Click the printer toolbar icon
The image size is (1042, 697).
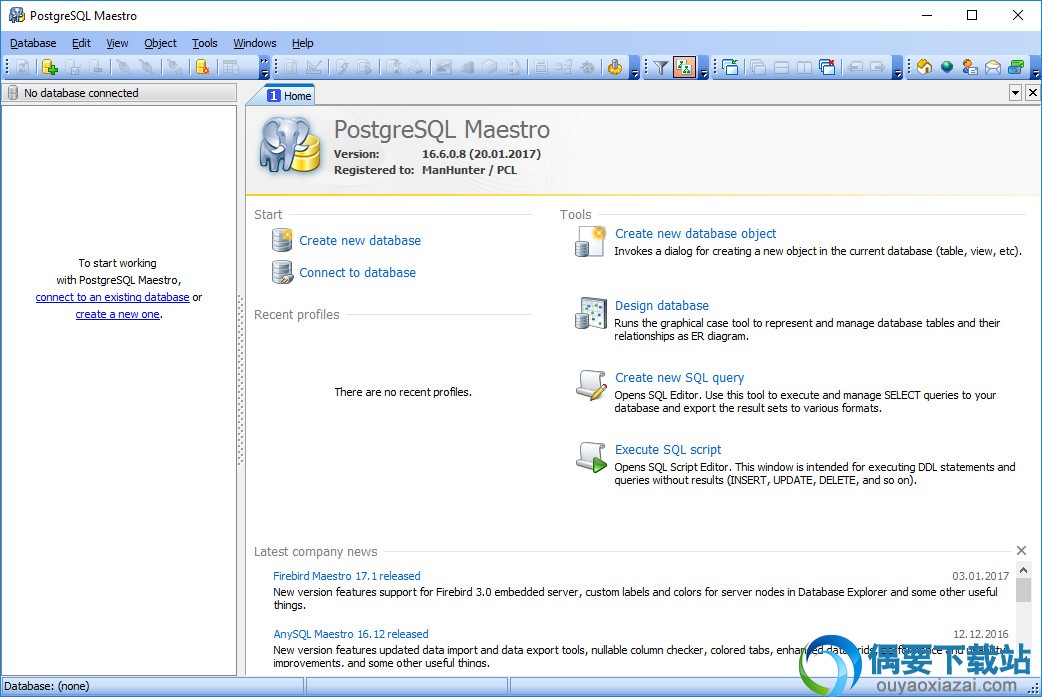click(x=415, y=67)
